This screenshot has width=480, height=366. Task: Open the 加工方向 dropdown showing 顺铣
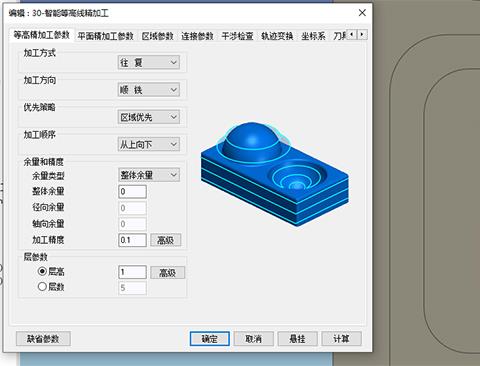coord(149,90)
